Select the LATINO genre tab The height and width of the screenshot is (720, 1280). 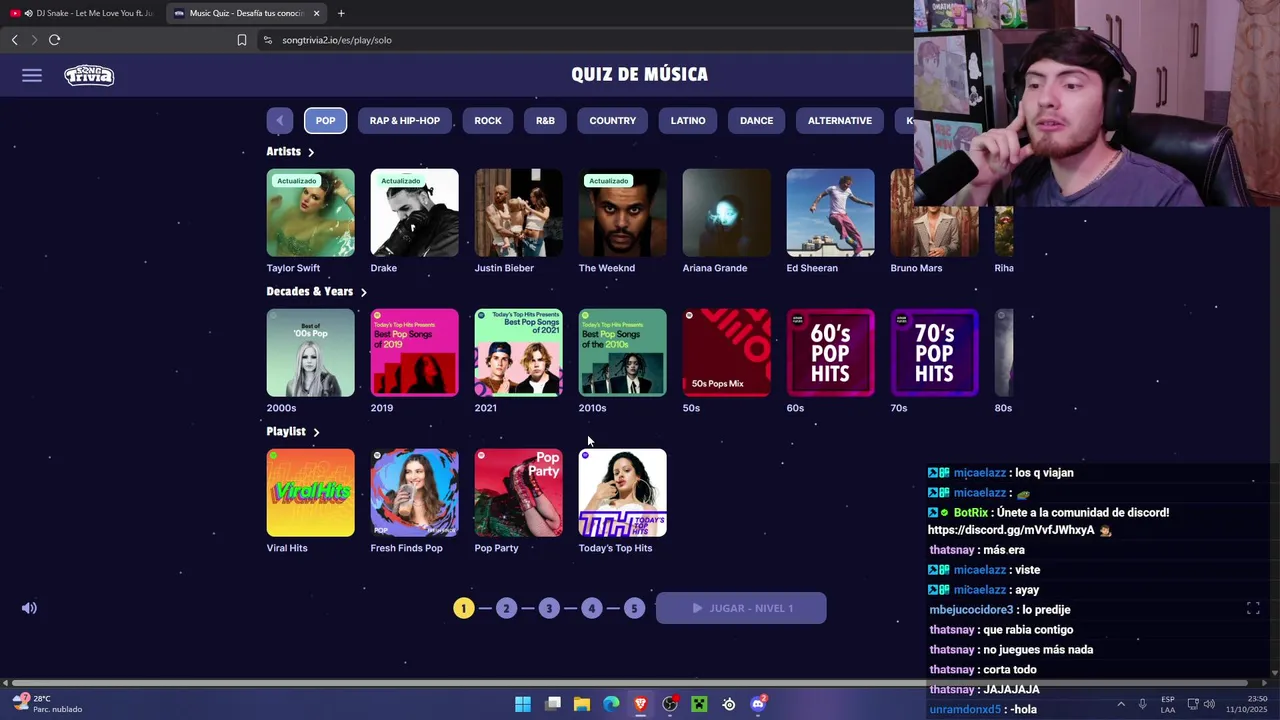point(688,120)
